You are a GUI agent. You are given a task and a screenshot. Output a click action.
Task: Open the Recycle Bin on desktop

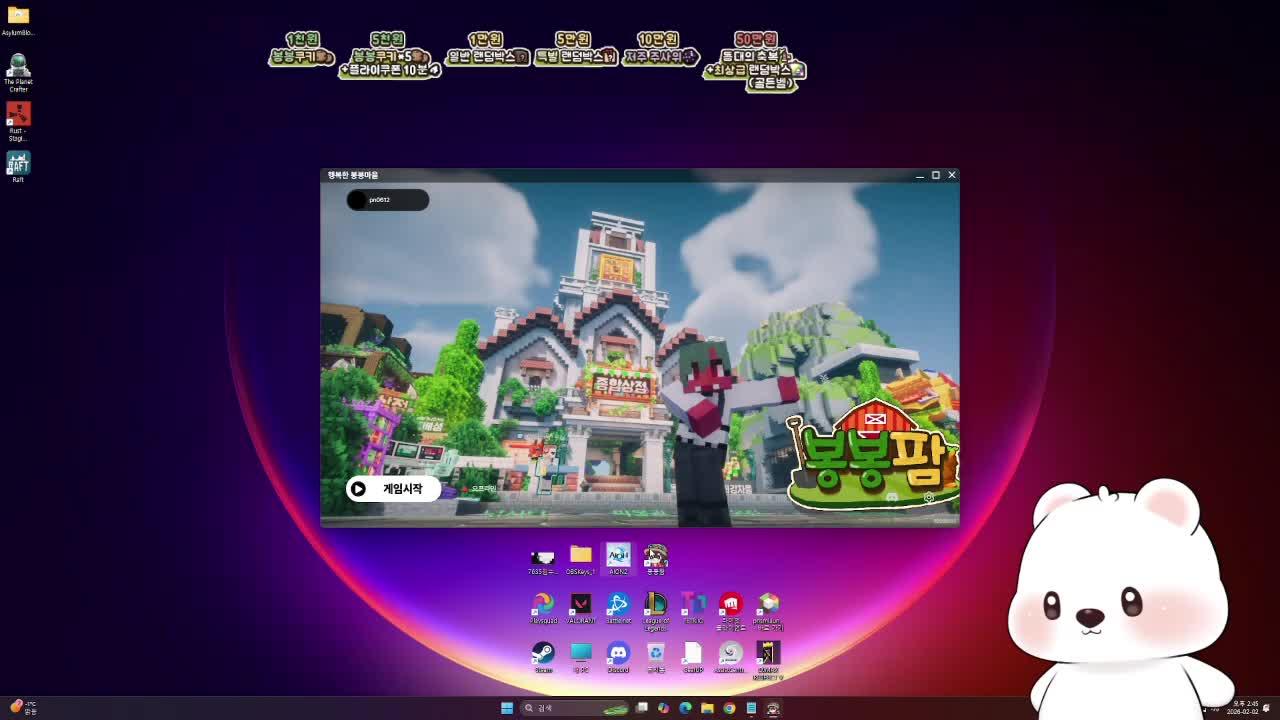656,657
